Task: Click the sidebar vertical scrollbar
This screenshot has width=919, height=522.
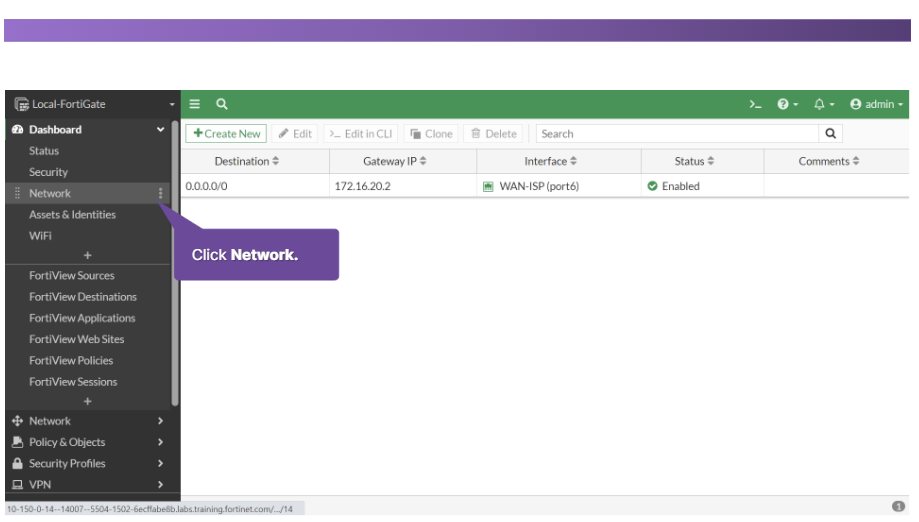Action: click(175, 263)
